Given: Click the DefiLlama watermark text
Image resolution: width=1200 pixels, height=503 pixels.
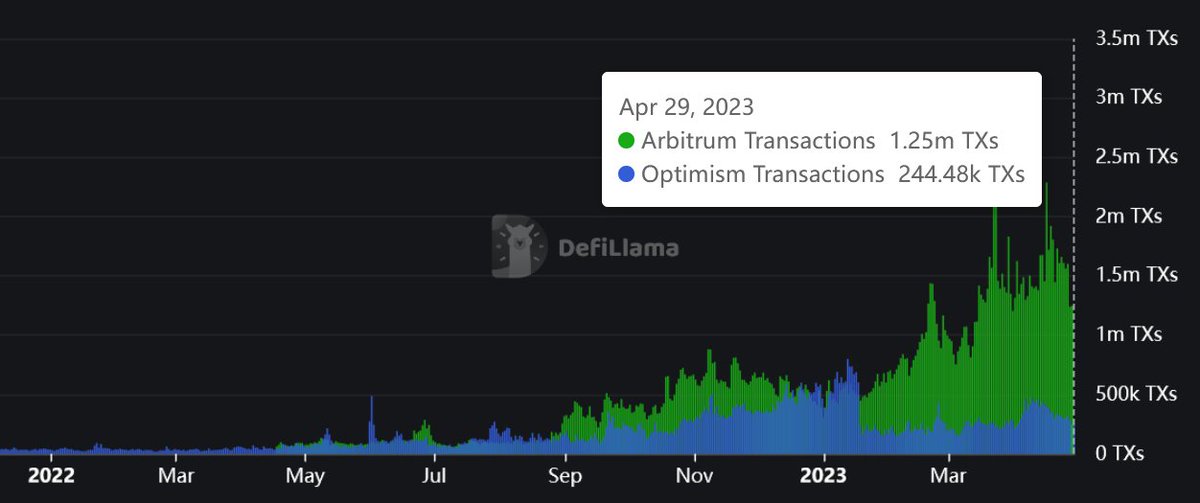Looking at the screenshot, I should coord(617,247).
